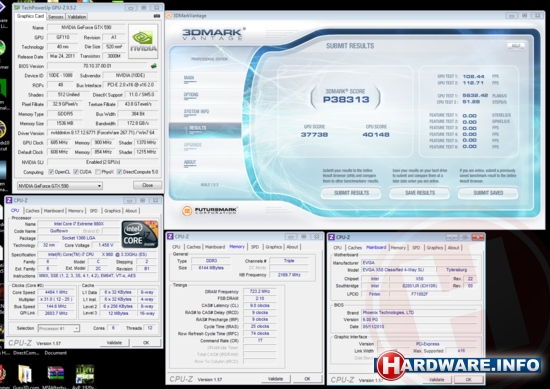Click the Save Results button
The height and width of the screenshot is (389, 550).
[x=420, y=193]
